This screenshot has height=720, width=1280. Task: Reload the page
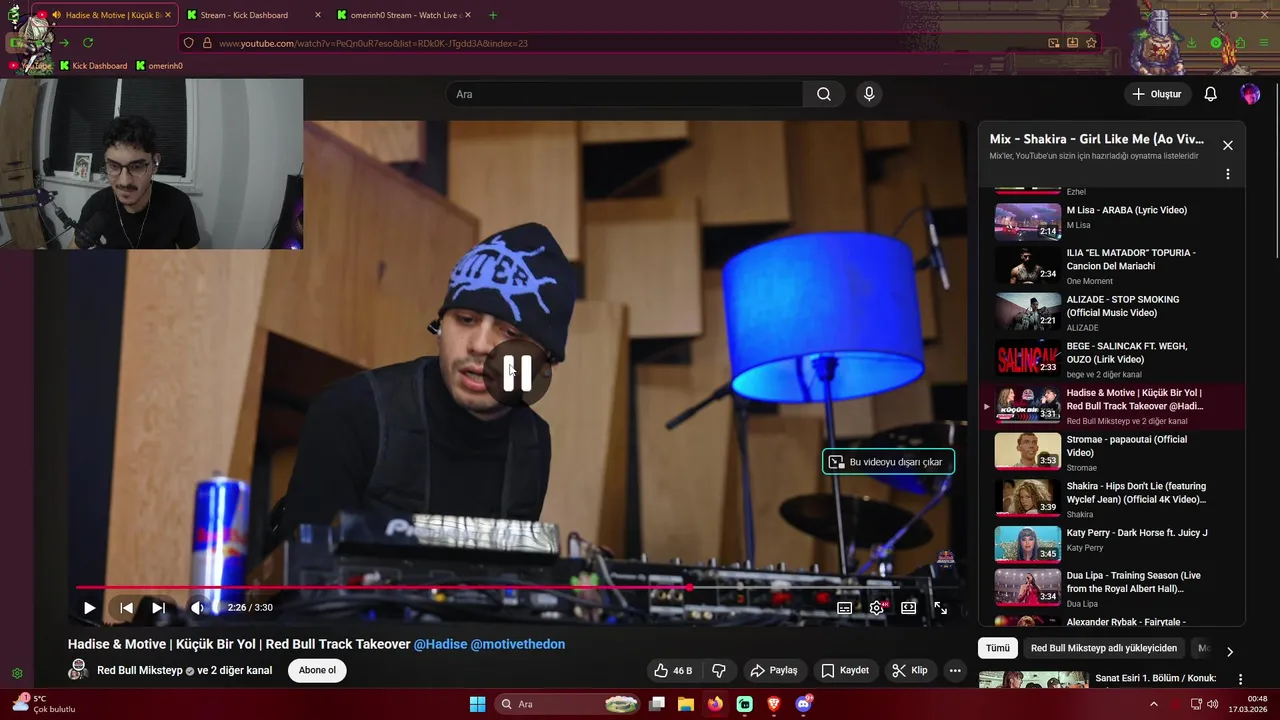(88, 43)
